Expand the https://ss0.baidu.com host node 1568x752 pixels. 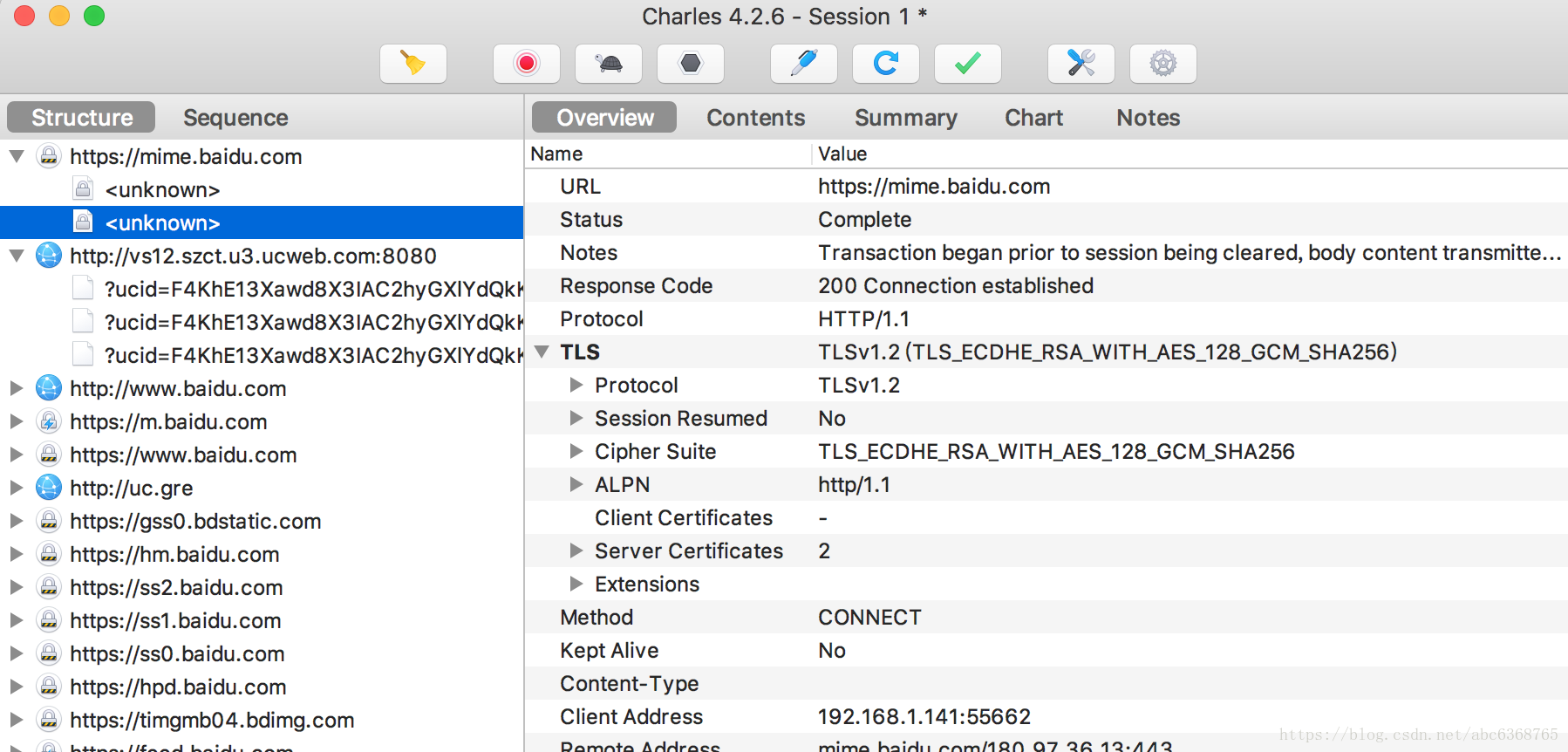(x=17, y=653)
